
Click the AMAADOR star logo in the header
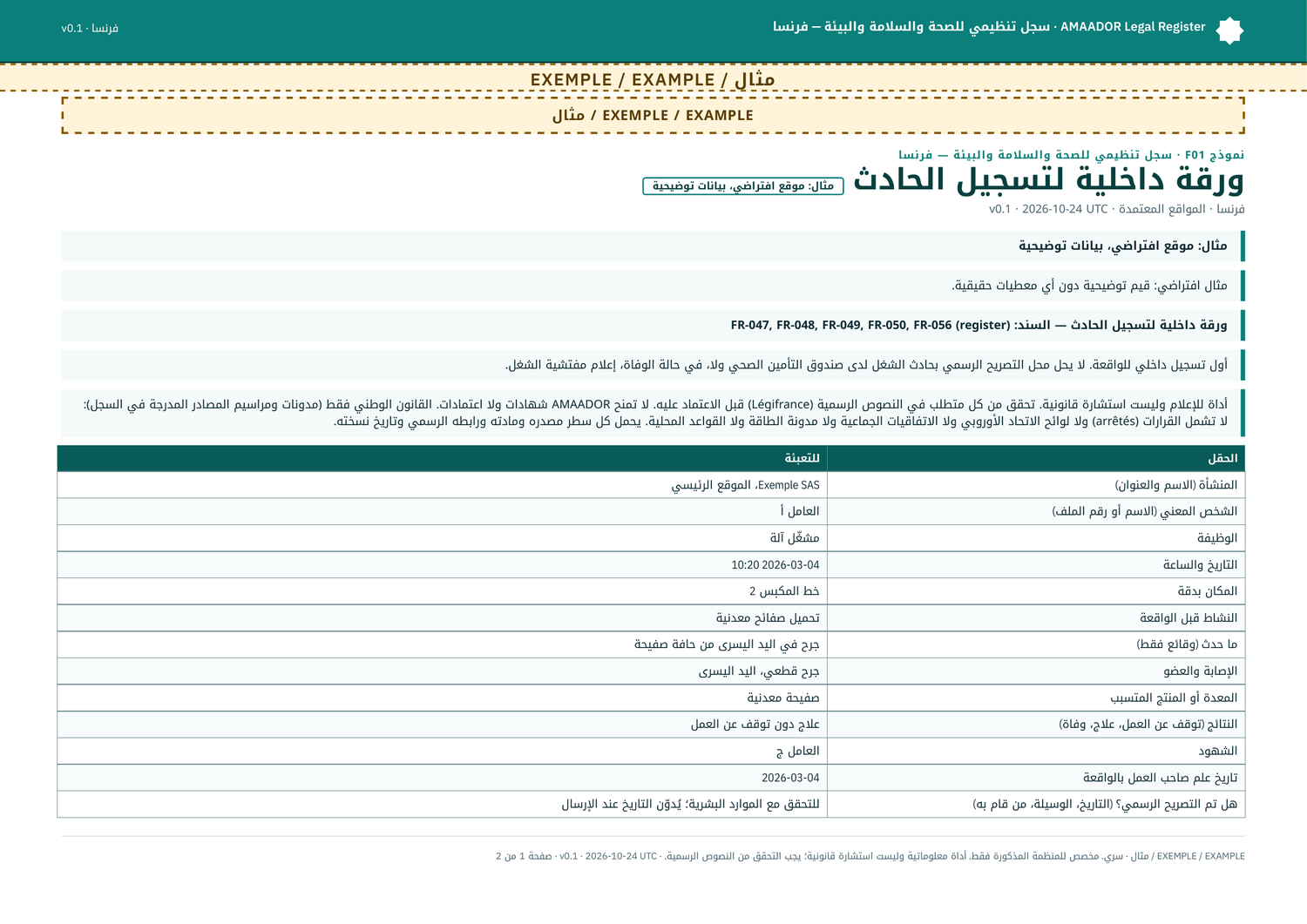click(1229, 30)
